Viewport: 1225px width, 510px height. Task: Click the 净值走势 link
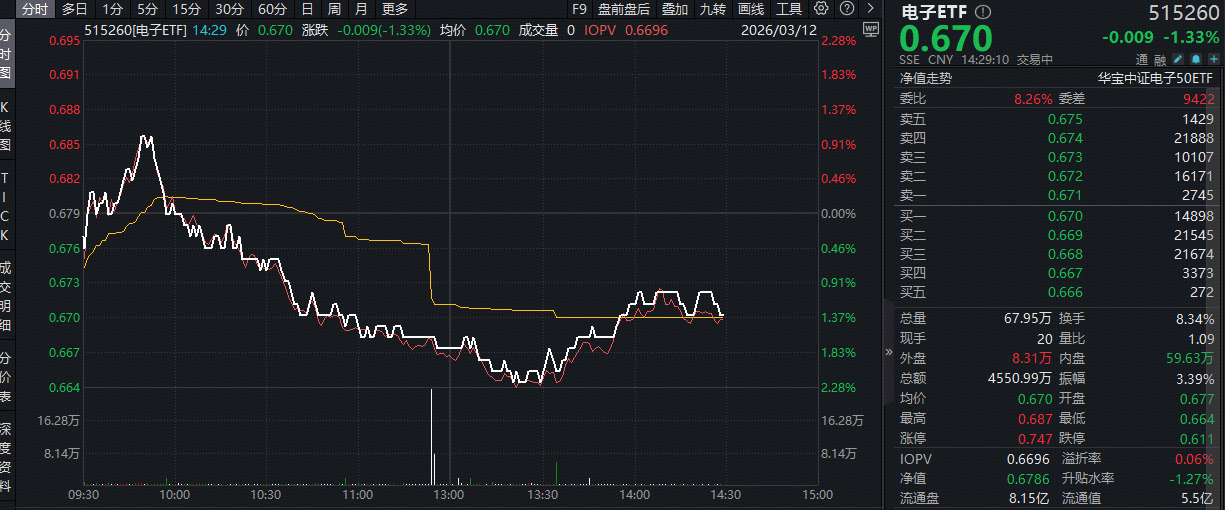(x=926, y=78)
